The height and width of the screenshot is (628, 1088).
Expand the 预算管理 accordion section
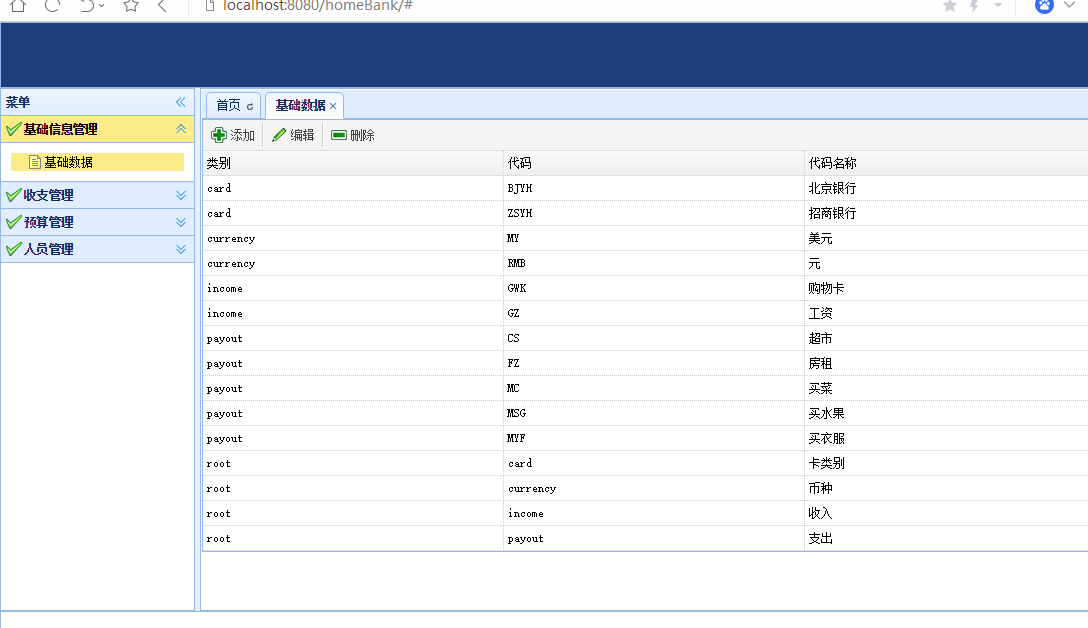[181, 222]
